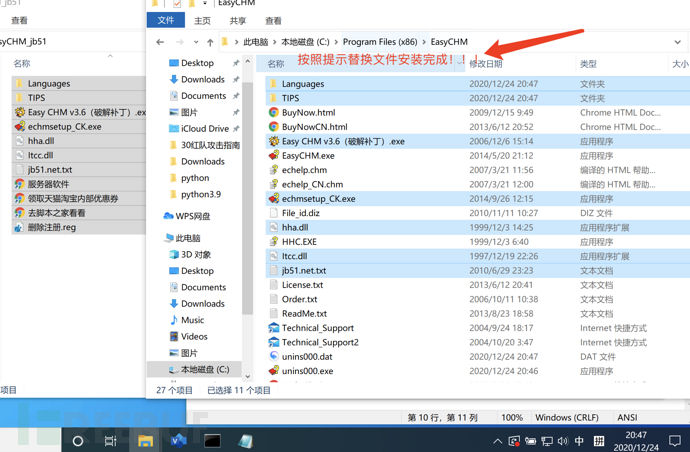Image resolution: width=690 pixels, height=452 pixels.
Task: Select License.txt file
Action: tap(302, 285)
